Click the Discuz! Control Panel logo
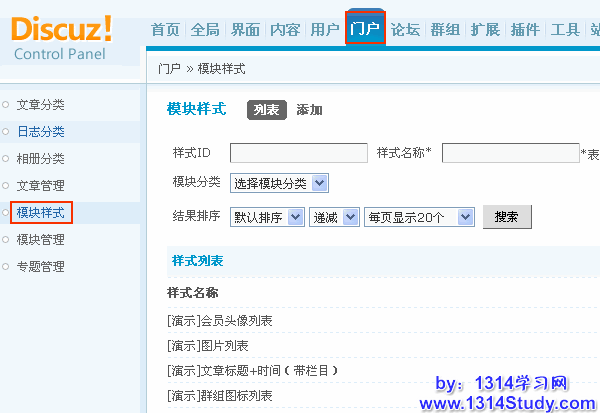Screen dimensions: 600x413 point(62,37)
